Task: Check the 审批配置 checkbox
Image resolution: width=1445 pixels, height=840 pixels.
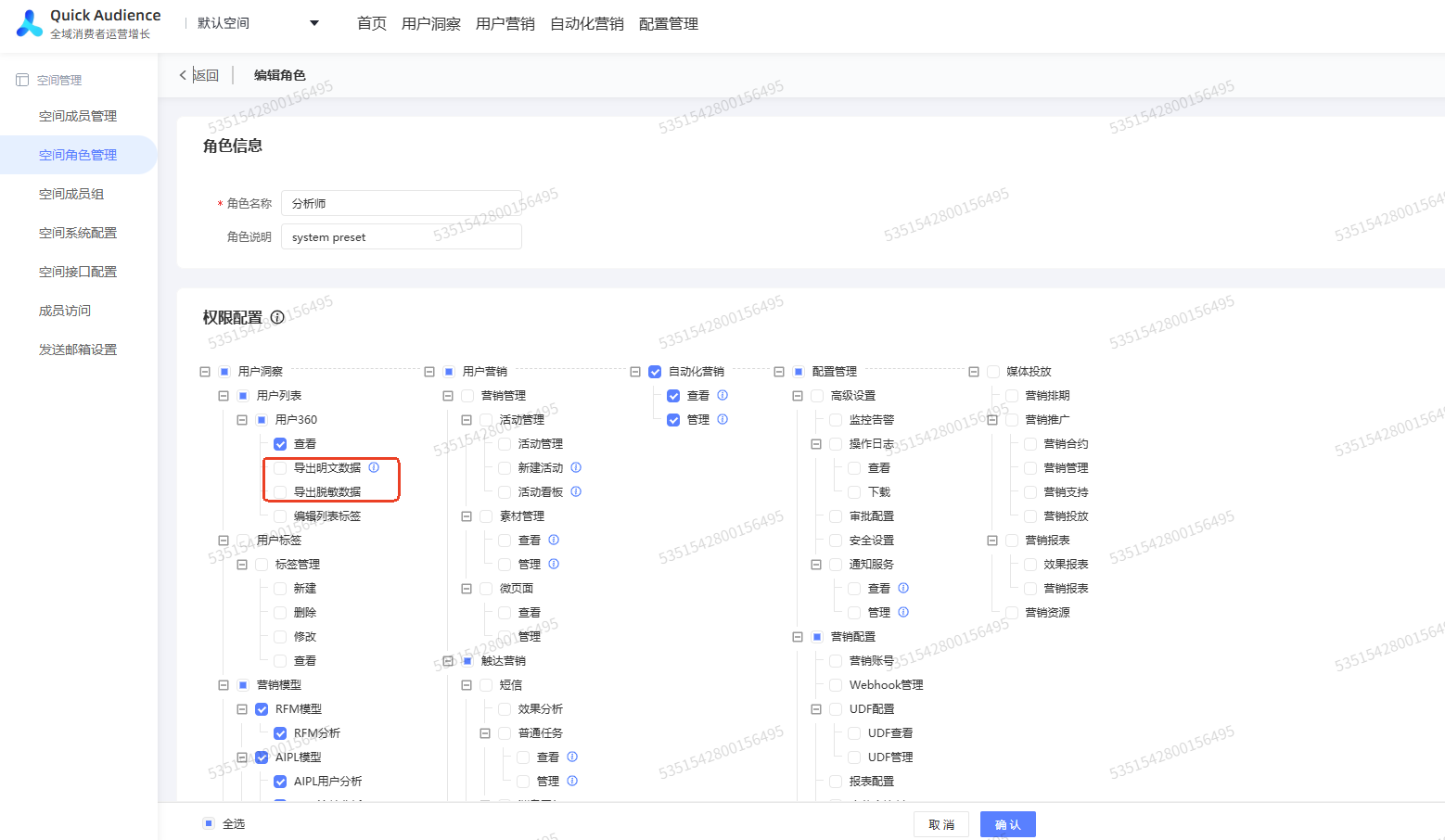Action: (836, 516)
